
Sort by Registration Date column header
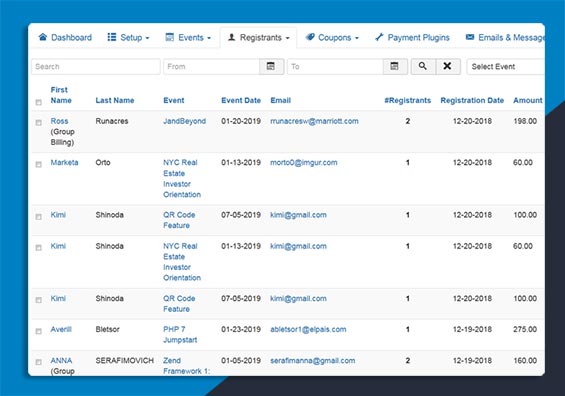(x=472, y=101)
